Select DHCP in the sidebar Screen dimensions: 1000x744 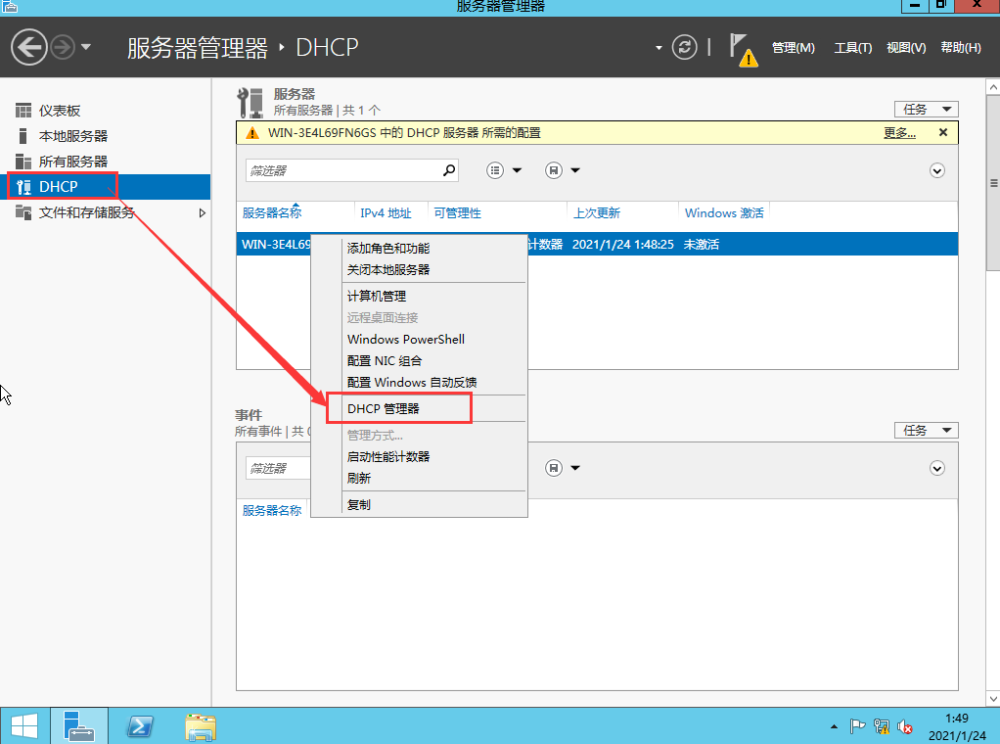click(106, 187)
